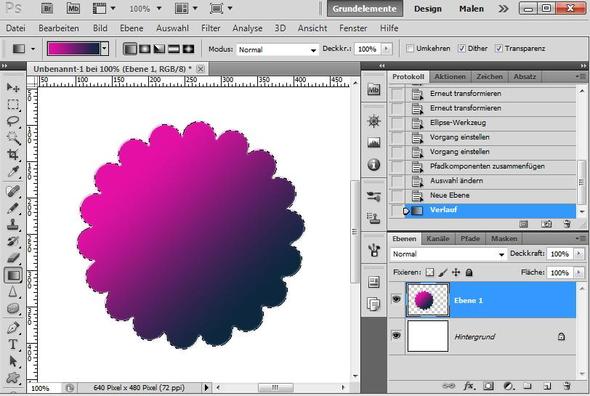Open the Datei menu
This screenshot has height=396, width=590.
click(x=16, y=28)
